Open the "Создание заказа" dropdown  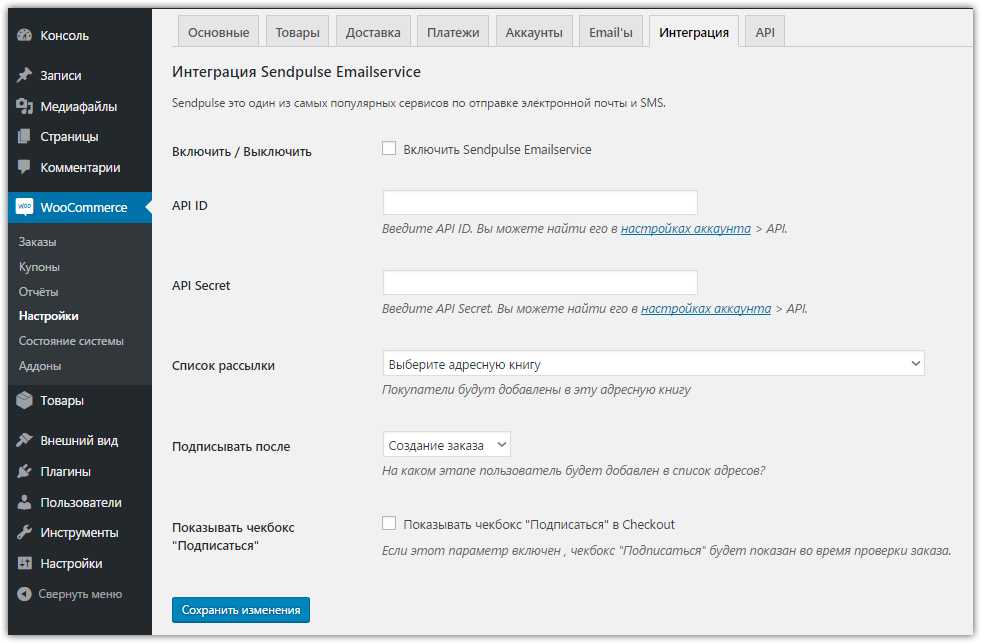click(446, 444)
